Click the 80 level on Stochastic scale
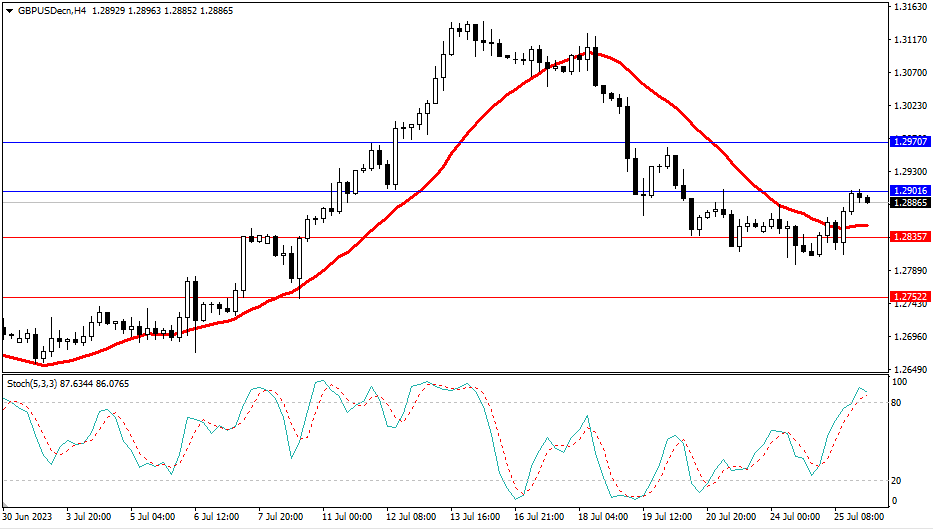 coord(897,403)
